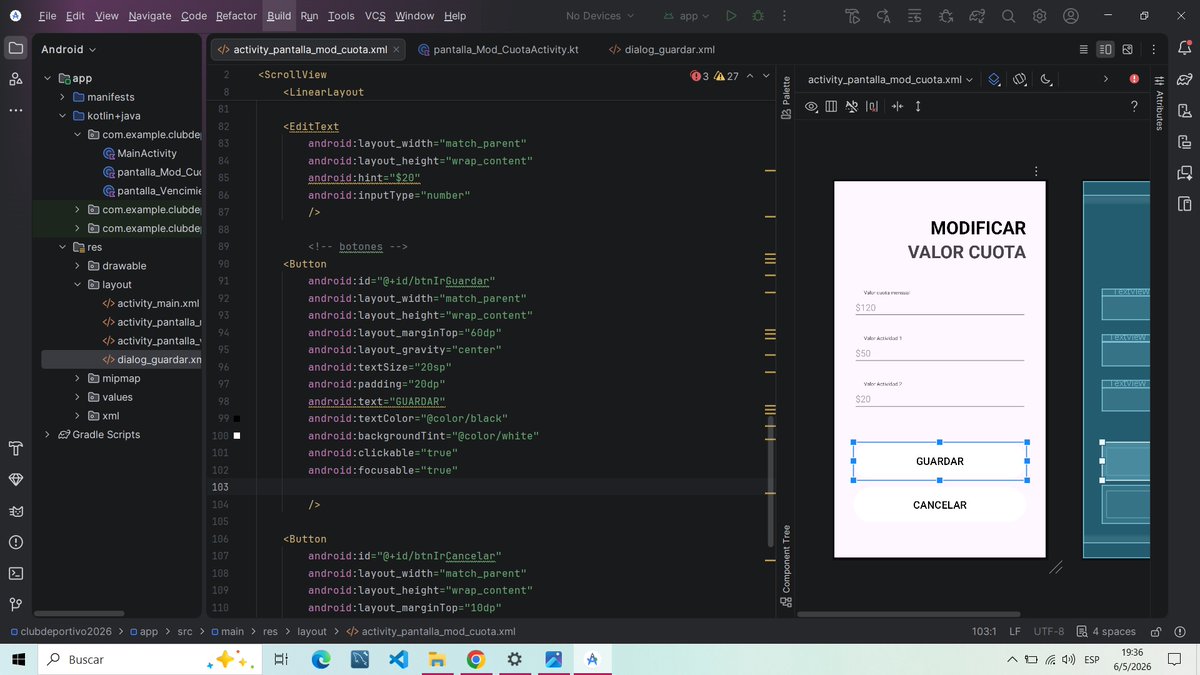Open the Problems tool window
The image size is (1200, 675).
point(15,543)
